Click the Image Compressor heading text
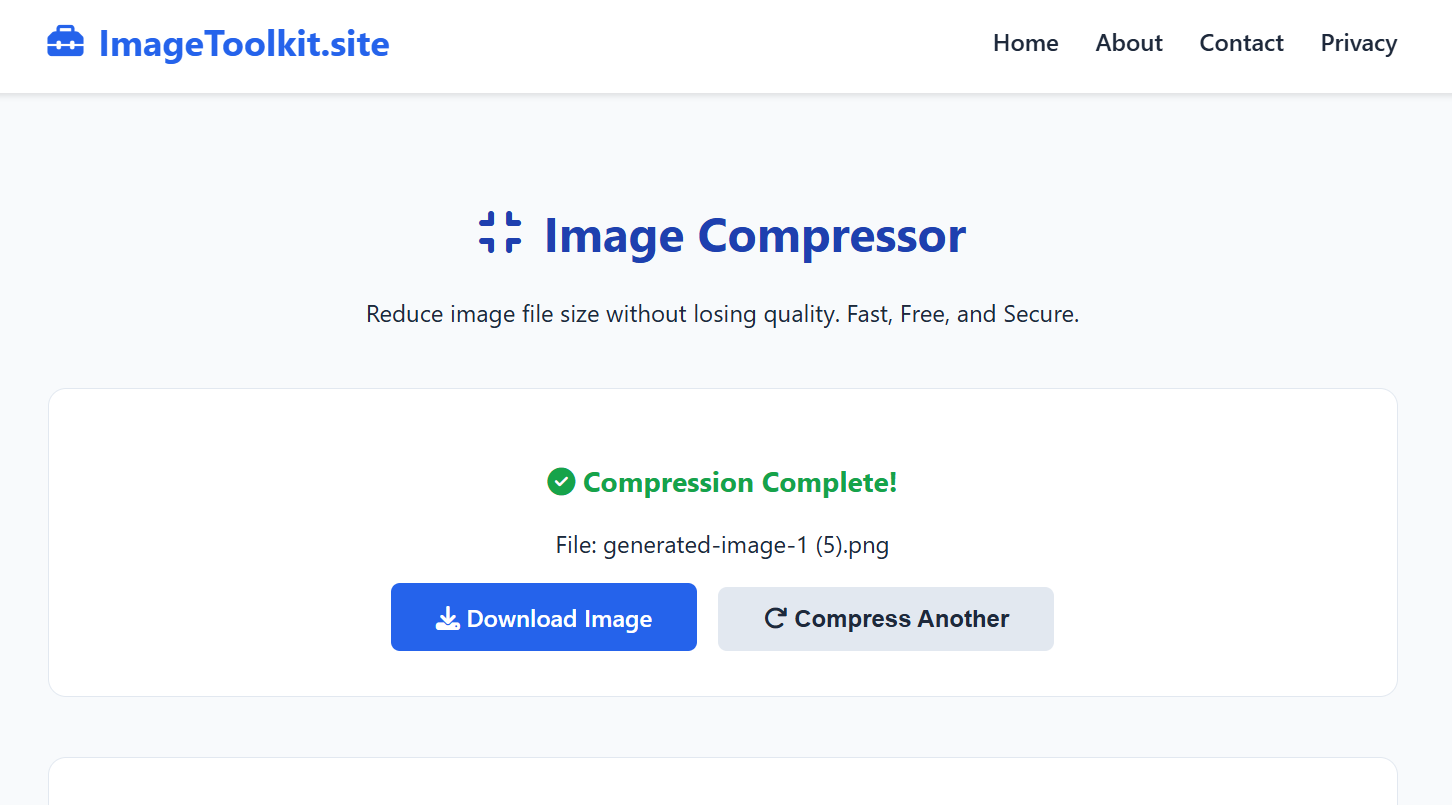 754,235
